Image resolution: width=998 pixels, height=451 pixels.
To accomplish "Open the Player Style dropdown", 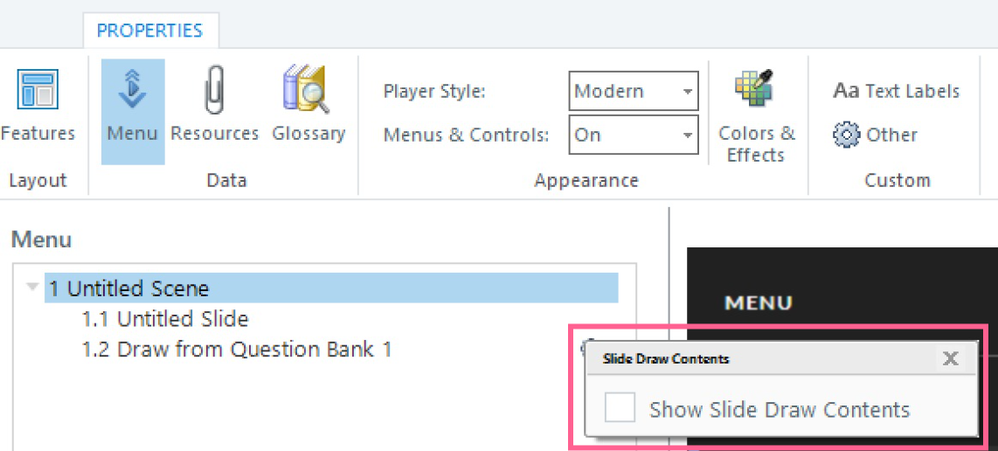I will click(633, 92).
